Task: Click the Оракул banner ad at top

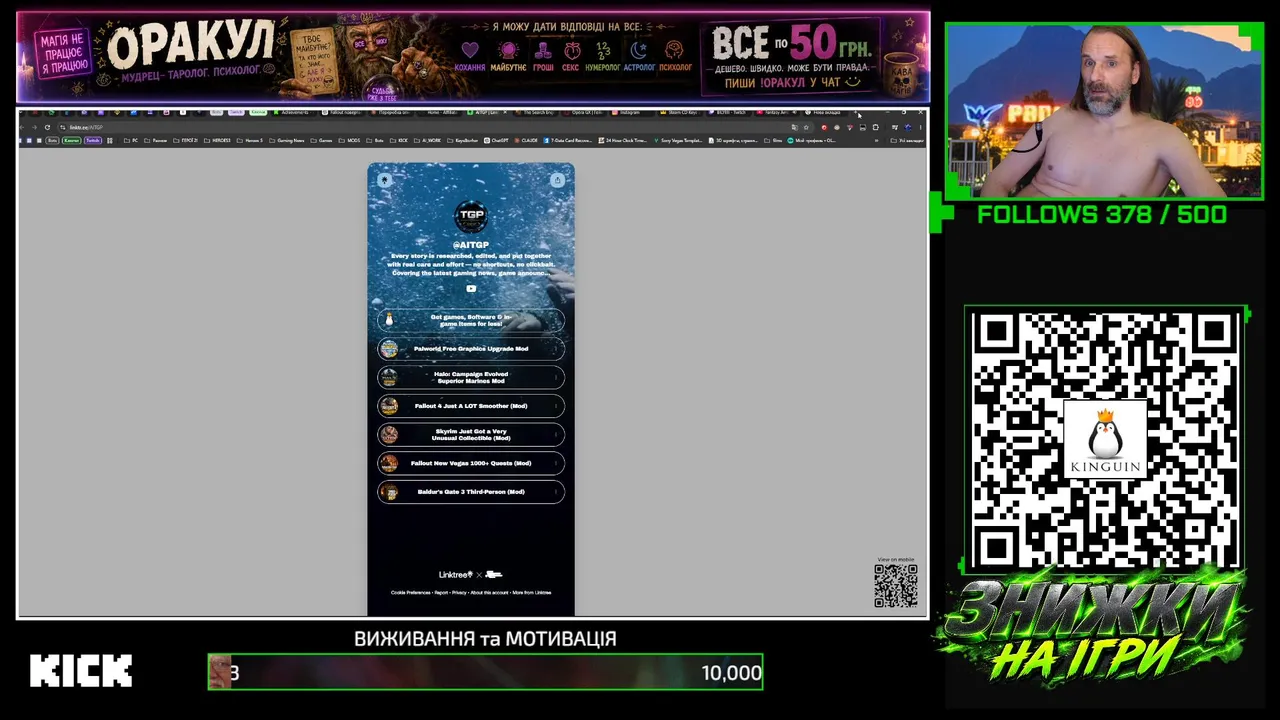Action: pyautogui.click(x=473, y=57)
